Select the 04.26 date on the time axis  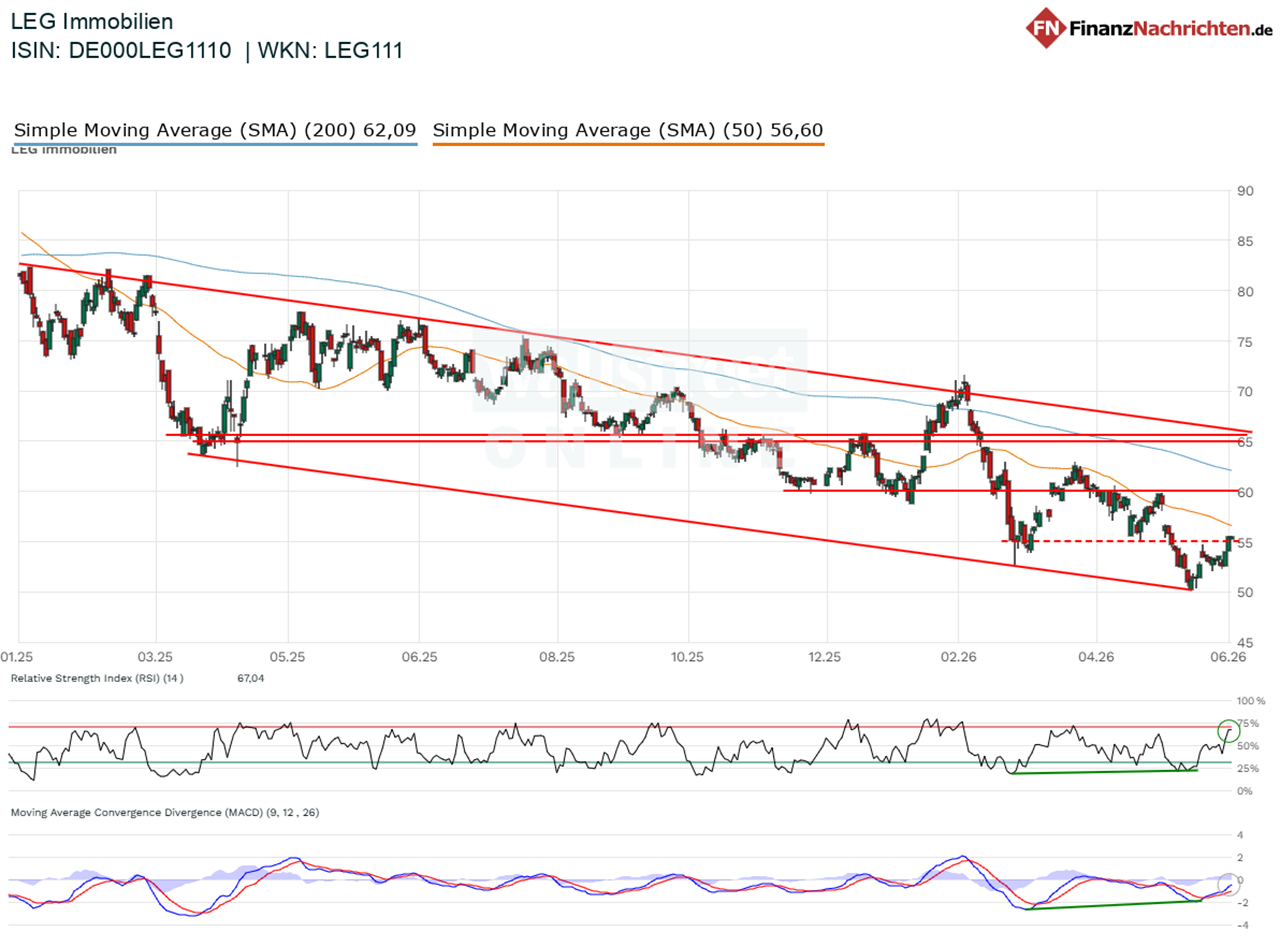[x=1096, y=657]
